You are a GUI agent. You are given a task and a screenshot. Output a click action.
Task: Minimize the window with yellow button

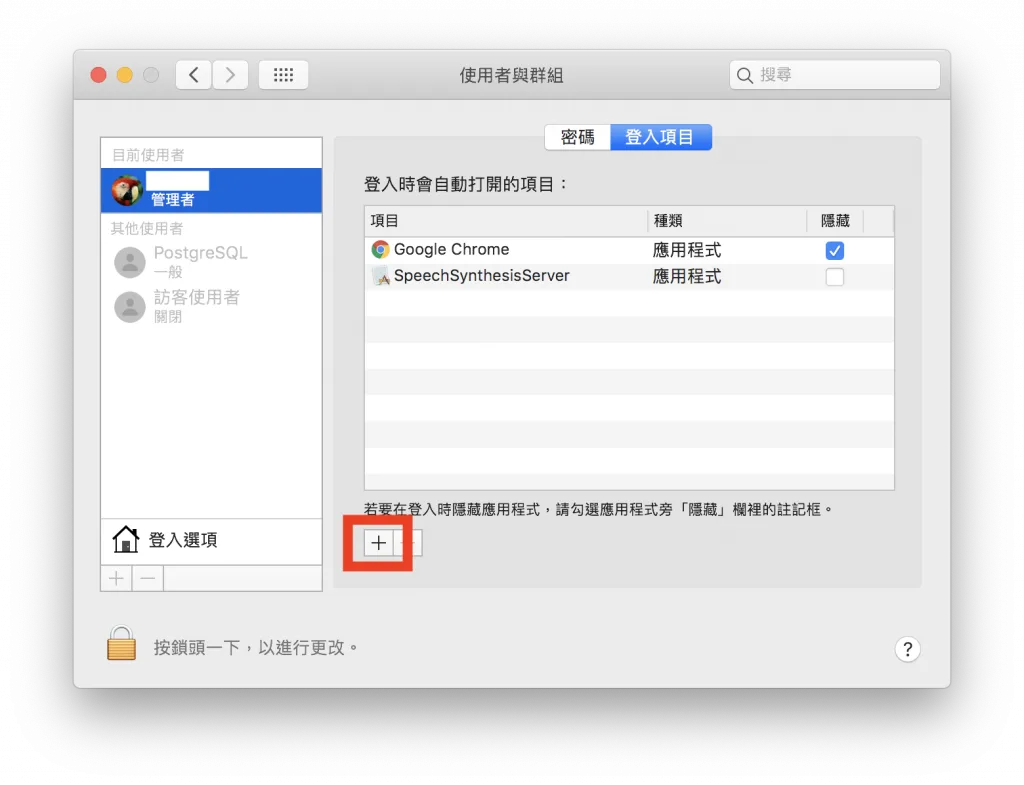tap(125, 75)
